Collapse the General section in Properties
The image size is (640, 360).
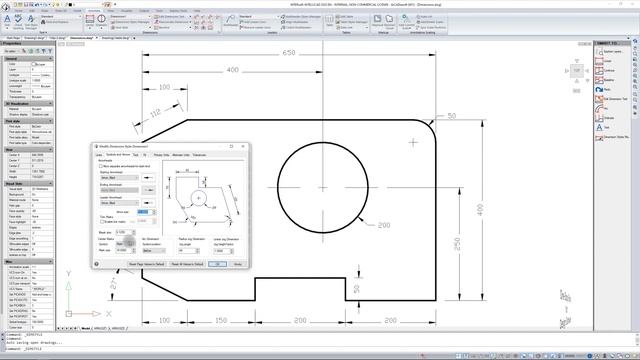(51, 59)
